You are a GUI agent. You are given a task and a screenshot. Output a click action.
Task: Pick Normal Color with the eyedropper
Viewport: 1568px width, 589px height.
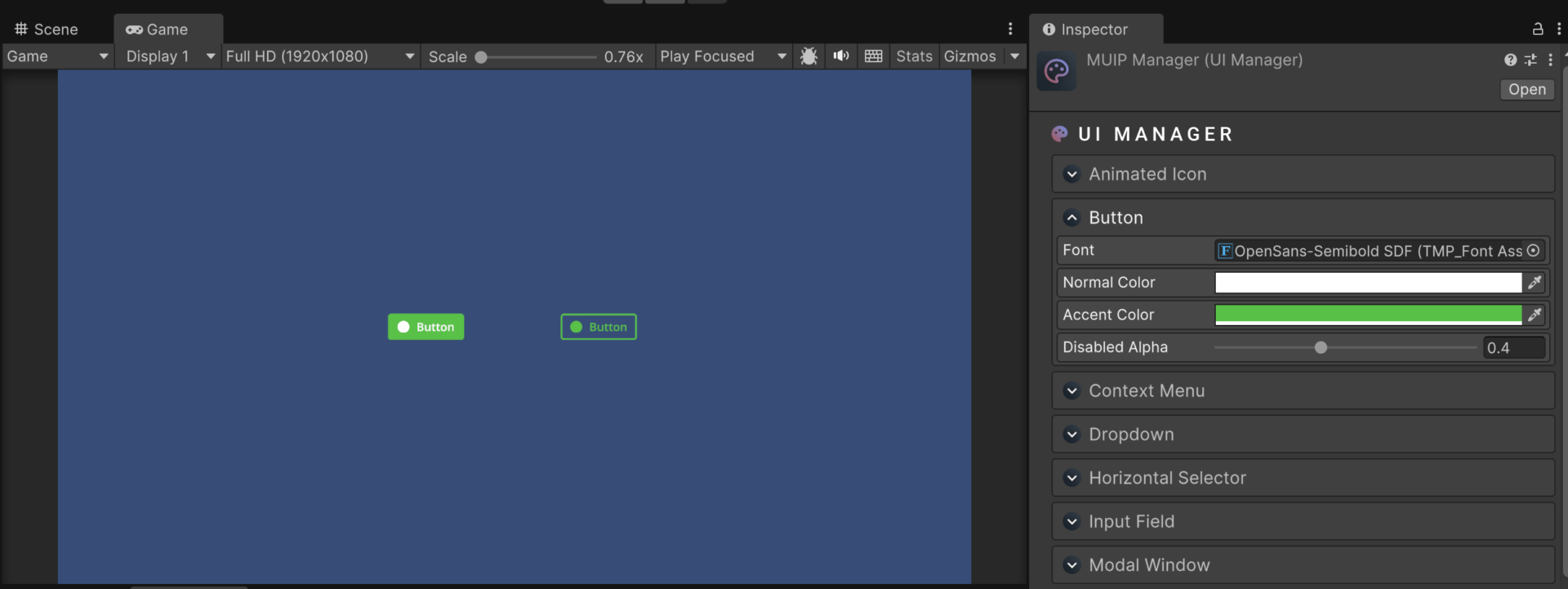(x=1535, y=283)
